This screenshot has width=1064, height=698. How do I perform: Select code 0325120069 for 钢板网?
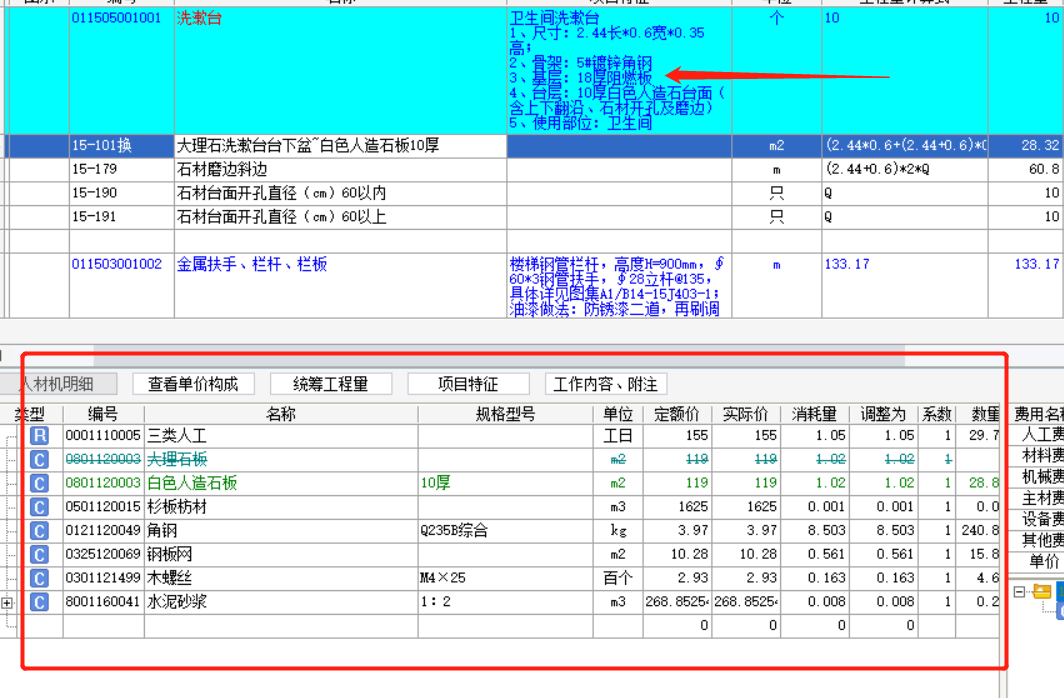pos(103,554)
